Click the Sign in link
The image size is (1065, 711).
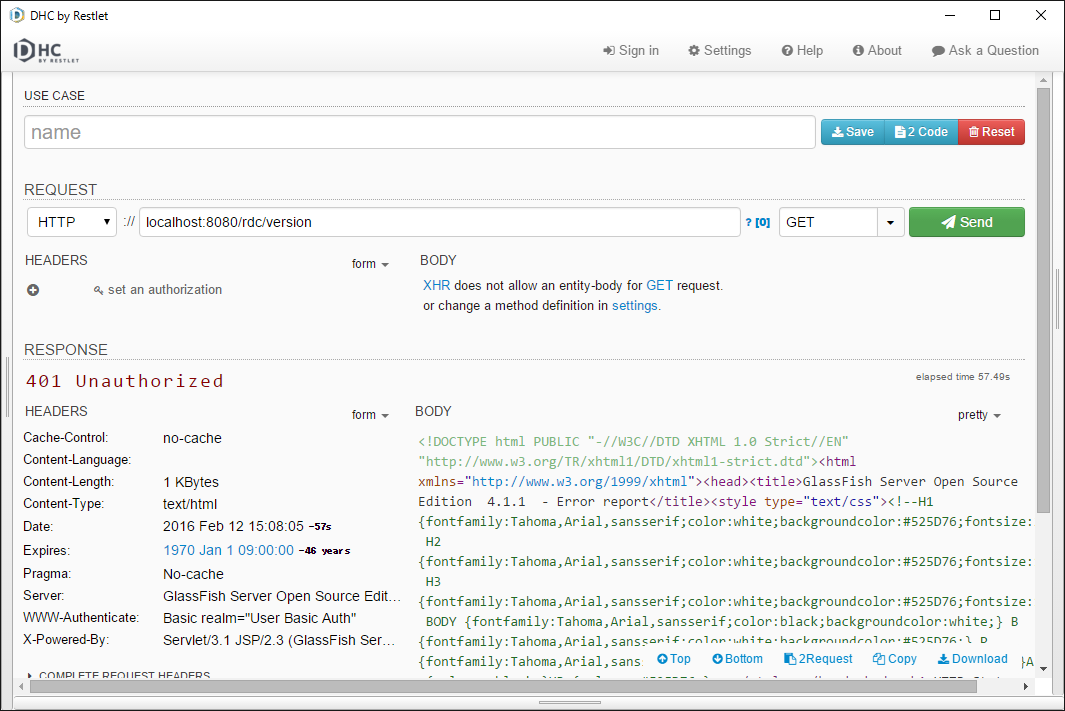coord(631,50)
